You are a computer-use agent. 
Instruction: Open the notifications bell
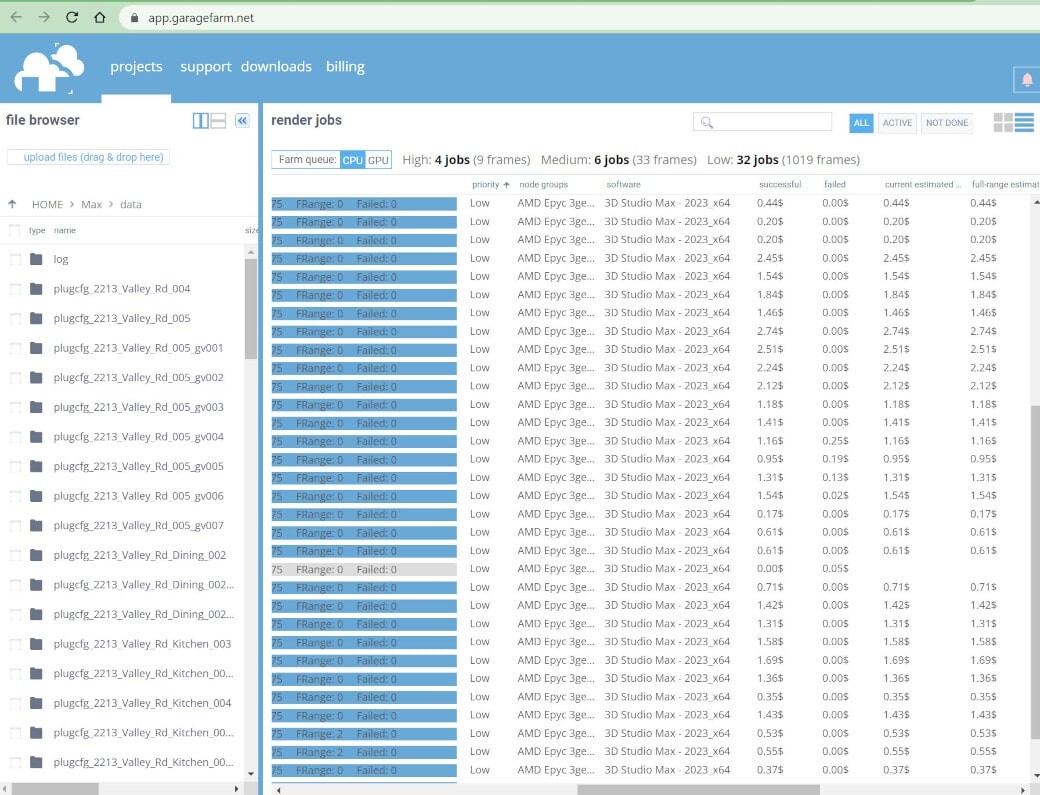[1026, 79]
